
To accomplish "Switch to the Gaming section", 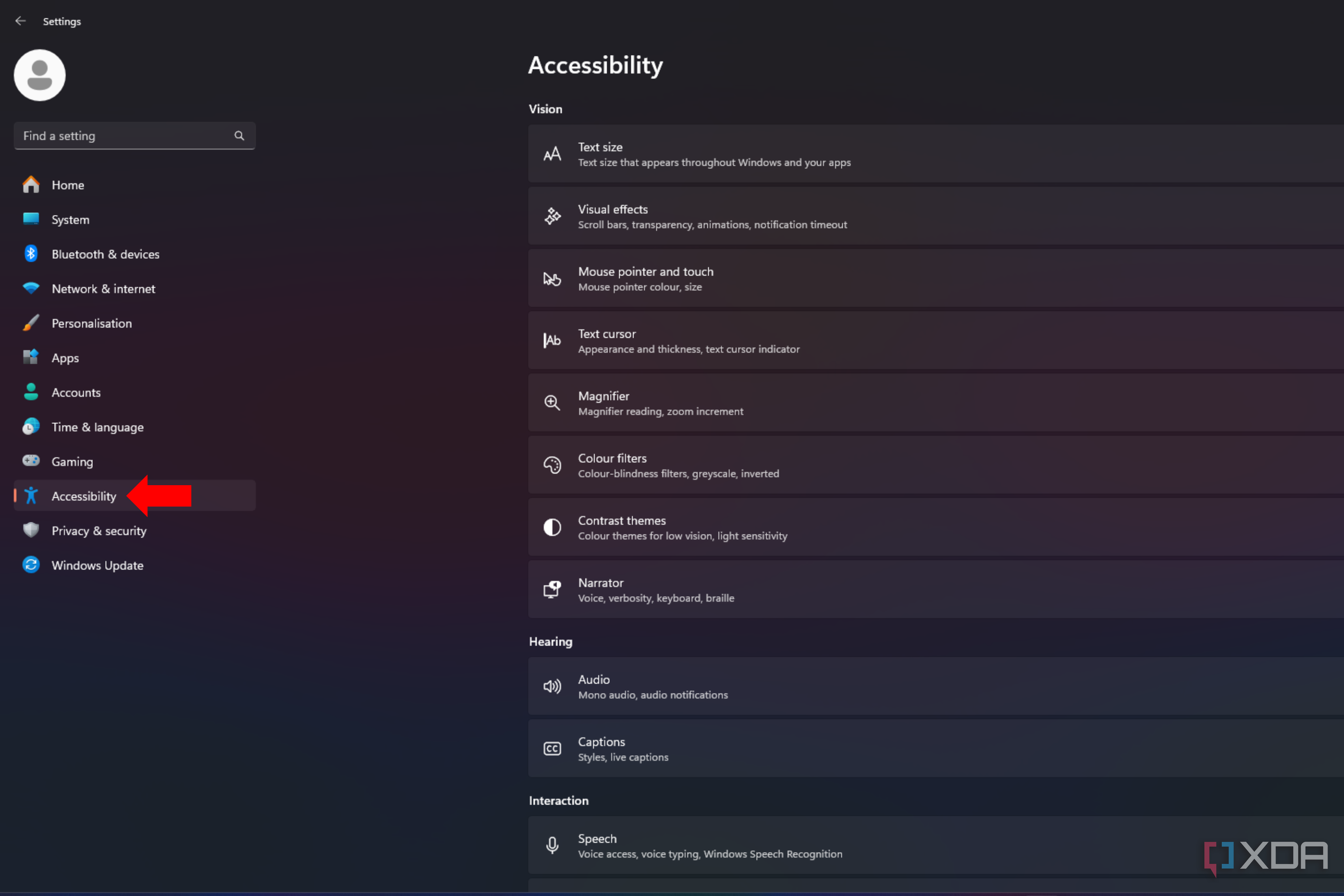I will point(72,461).
